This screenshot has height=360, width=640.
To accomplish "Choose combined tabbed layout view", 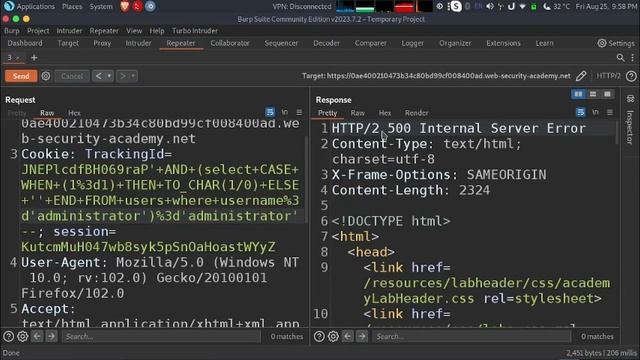I will point(607,94).
